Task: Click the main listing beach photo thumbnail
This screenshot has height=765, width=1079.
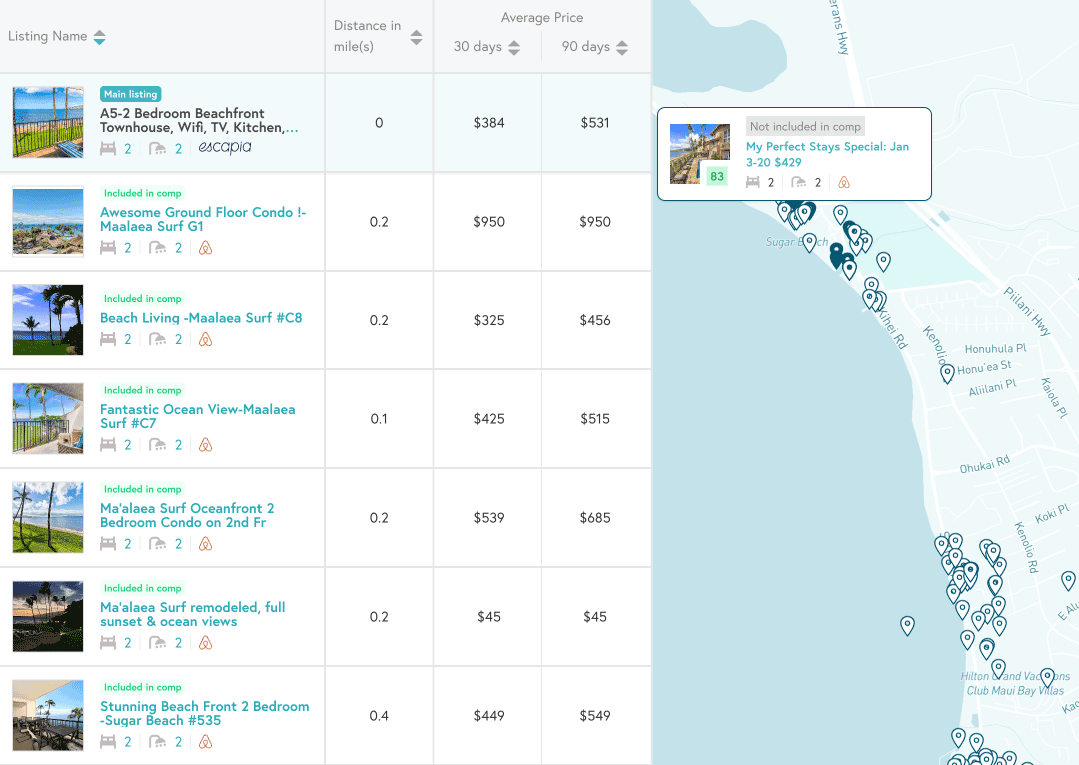Action: pyautogui.click(x=47, y=121)
